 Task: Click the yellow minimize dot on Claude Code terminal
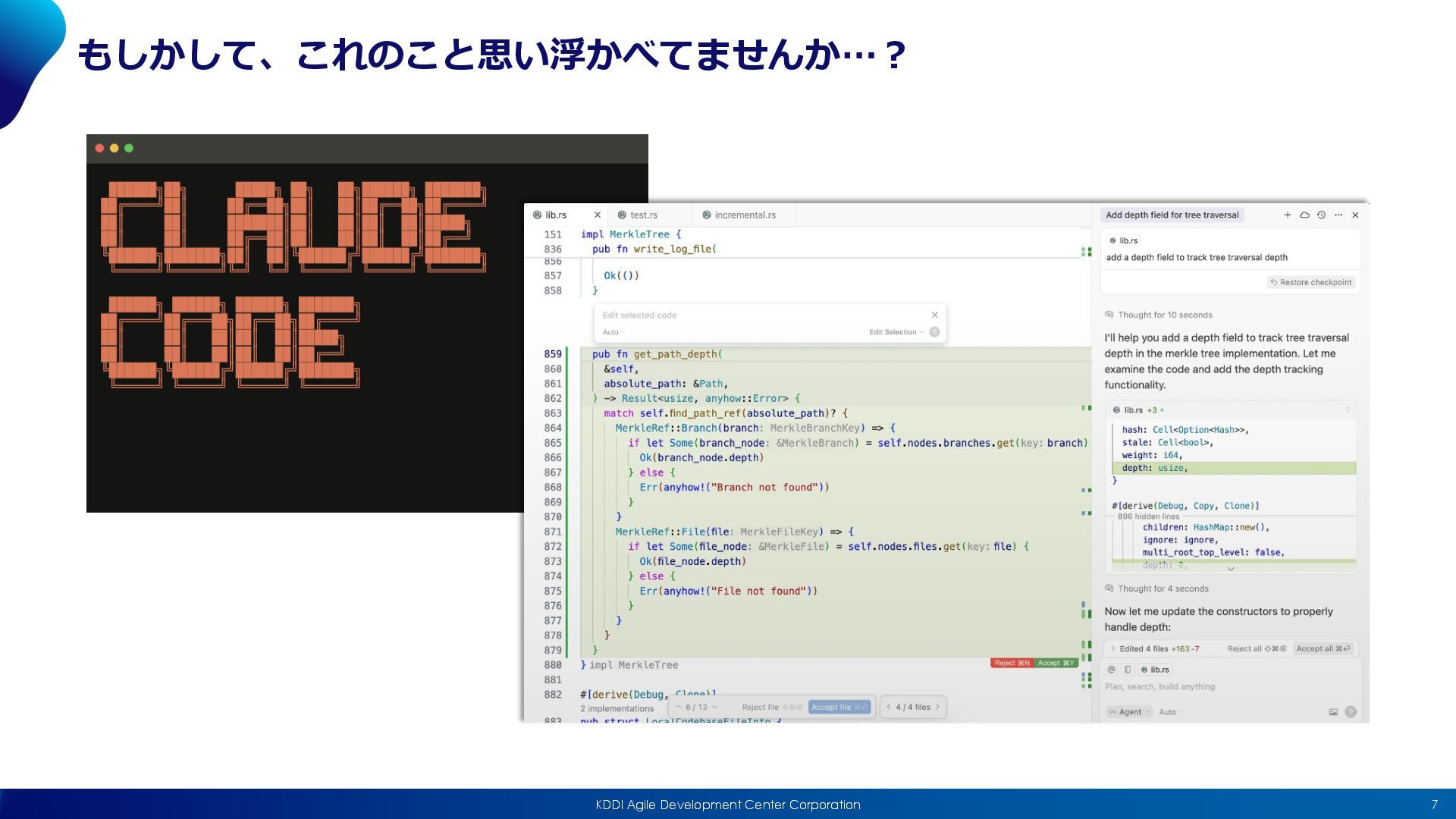click(x=115, y=149)
